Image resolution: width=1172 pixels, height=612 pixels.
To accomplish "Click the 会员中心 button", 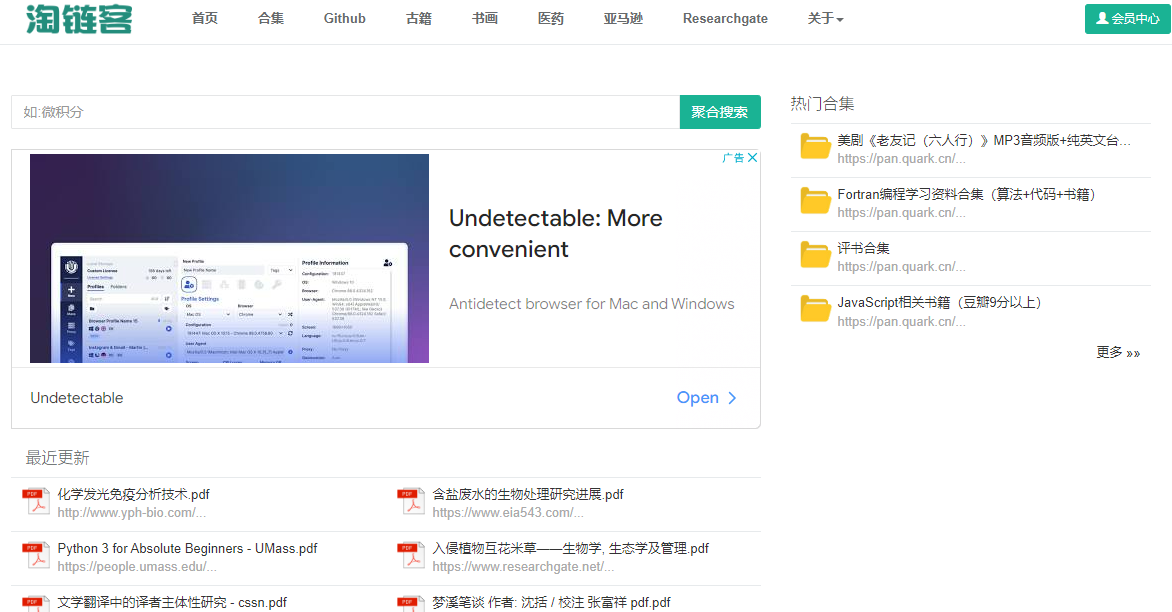I will tap(1127, 19).
